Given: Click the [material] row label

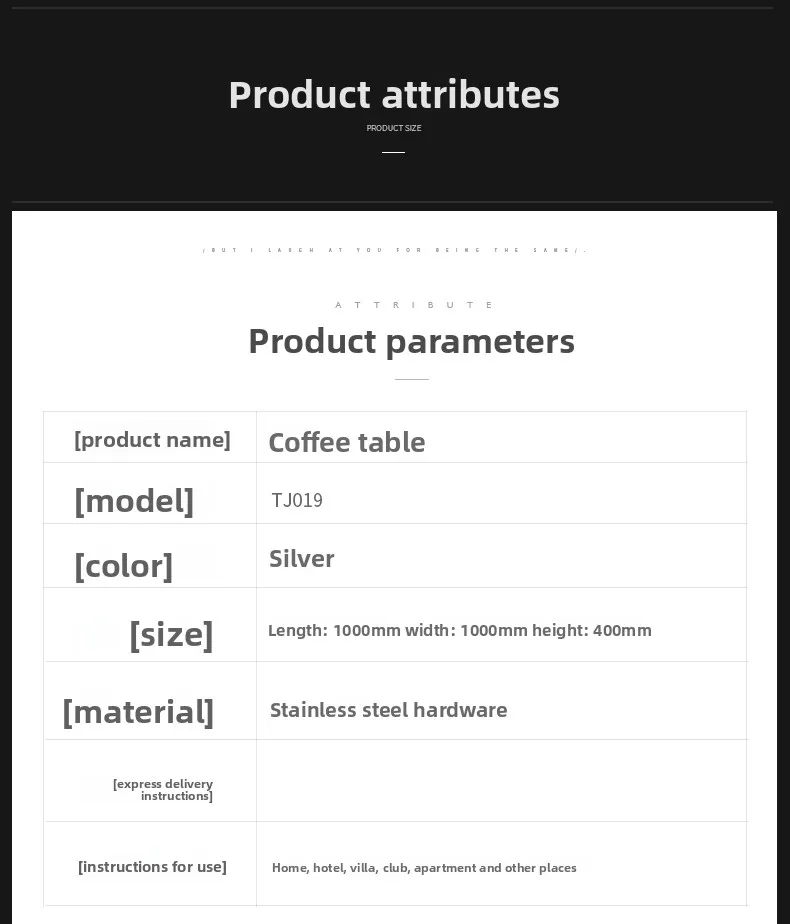Looking at the screenshot, I should (138, 711).
